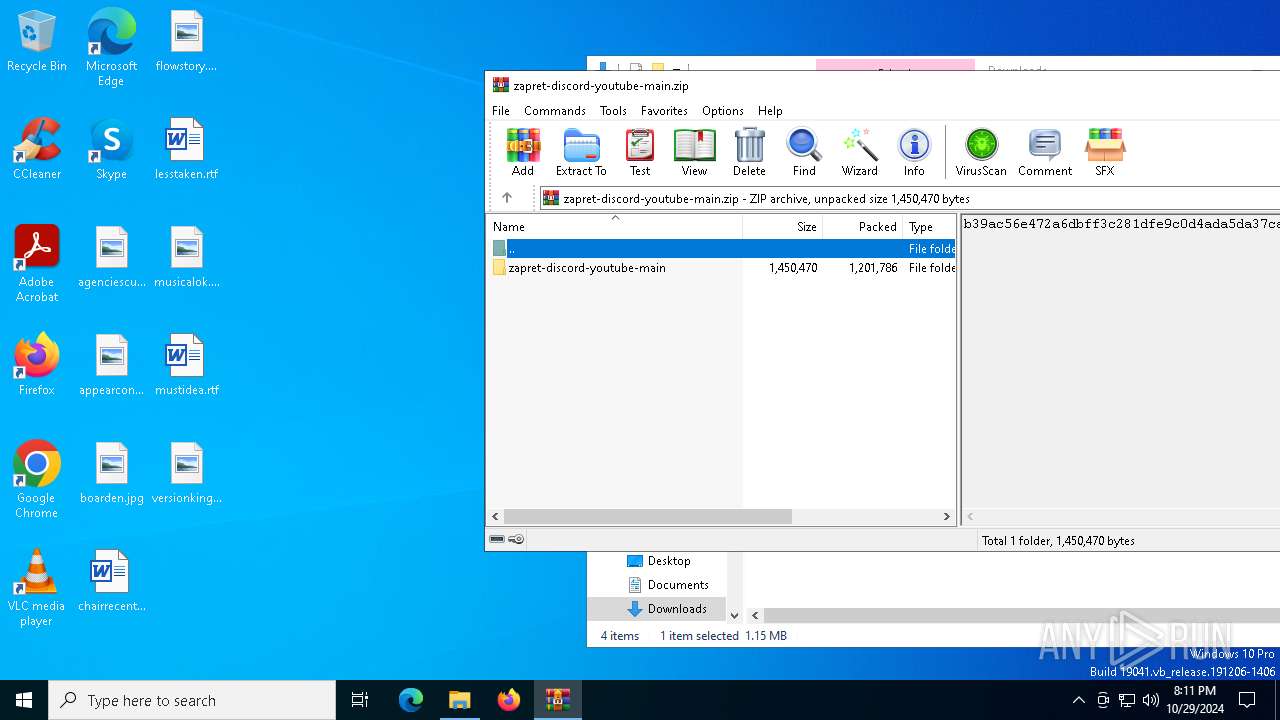Click the key password icon in status bar
The height and width of the screenshot is (720, 1280).
pyautogui.click(x=516, y=539)
